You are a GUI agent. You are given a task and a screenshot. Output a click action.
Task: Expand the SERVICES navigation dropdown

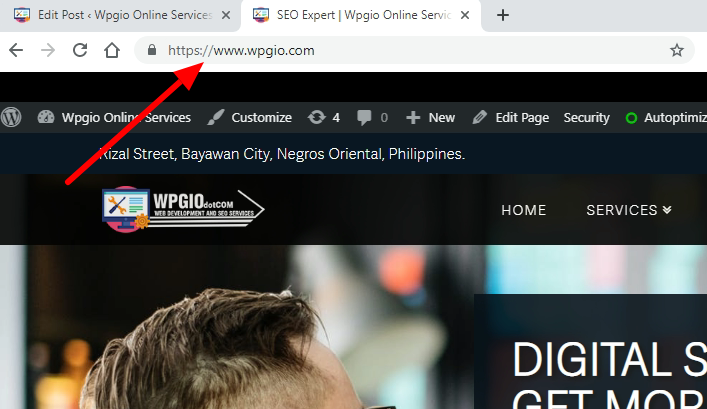[x=629, y=210]
